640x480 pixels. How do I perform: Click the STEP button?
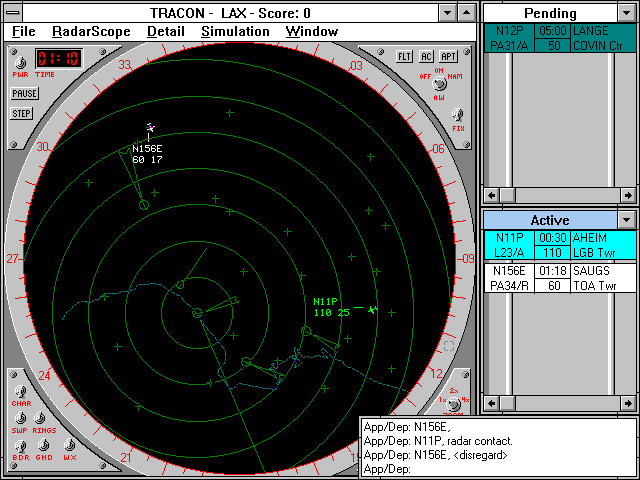coord(21,113)
